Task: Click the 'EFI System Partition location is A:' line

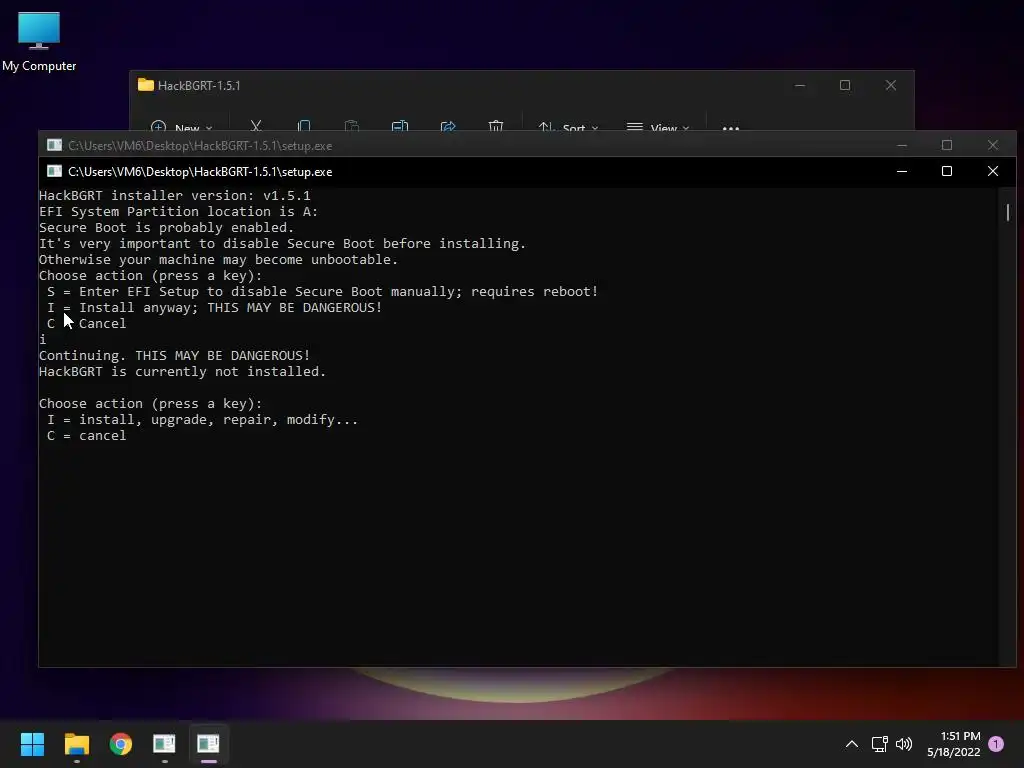Action: click(178, 212)
